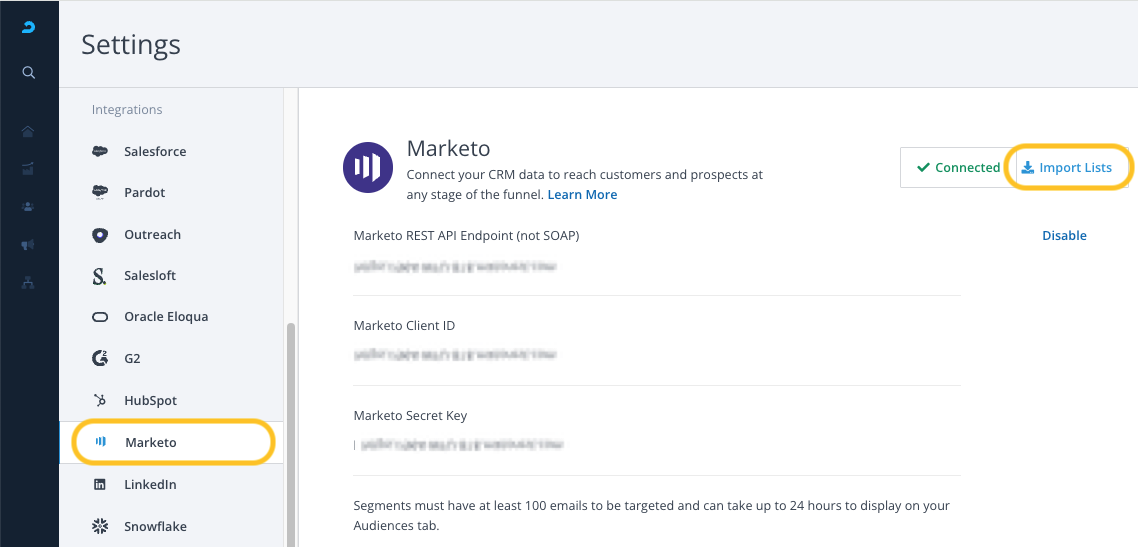The image size is (1138, 547).
Task: Open the org hierarchy icon in sidebar
Action: tap(29, 283)
